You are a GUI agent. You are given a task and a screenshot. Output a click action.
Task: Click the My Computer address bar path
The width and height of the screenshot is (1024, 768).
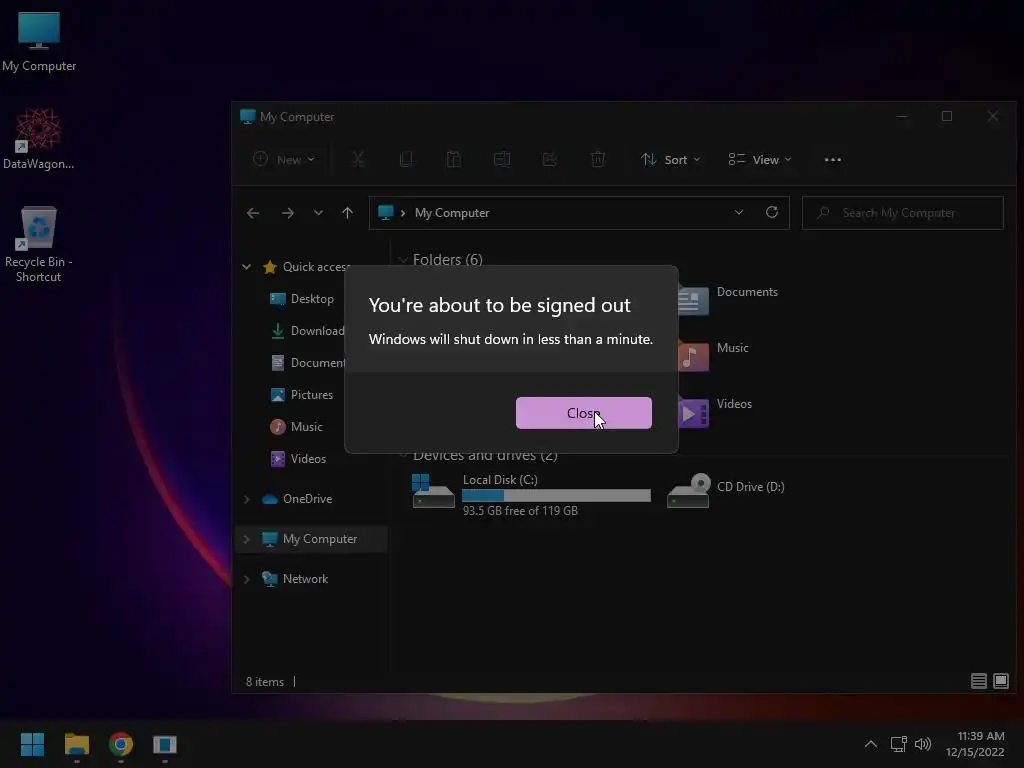coord(452,213)
